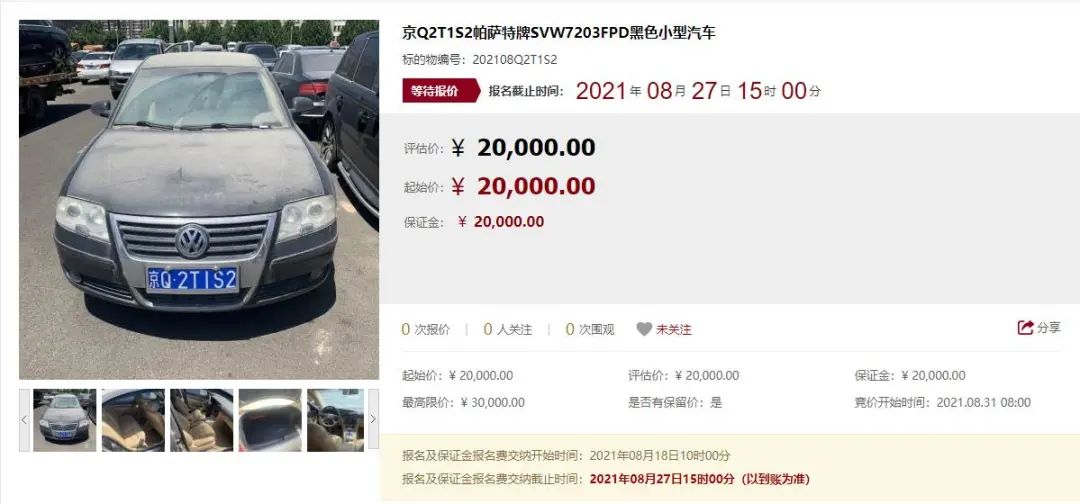This screenshot has height=504, width=1080.
Task: Select the front seats interior thumbnail
Action: click(x=201, y=420)
